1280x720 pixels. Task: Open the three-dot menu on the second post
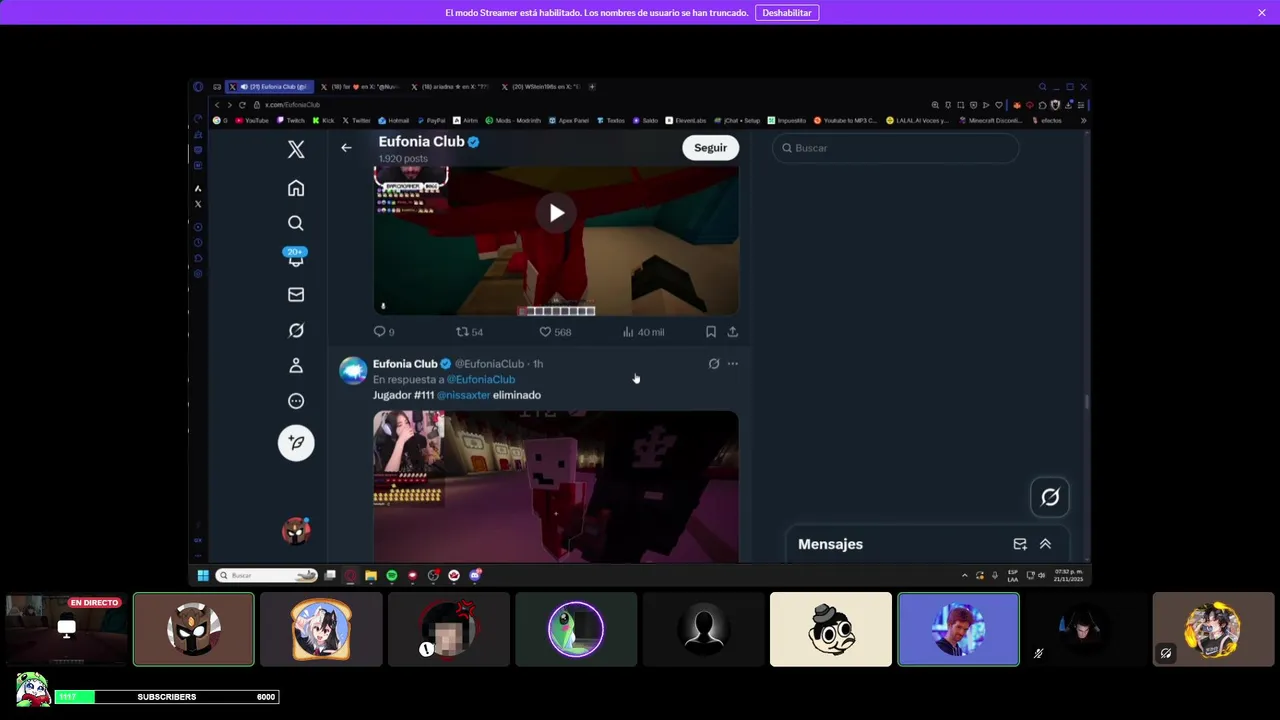(733, 364)
